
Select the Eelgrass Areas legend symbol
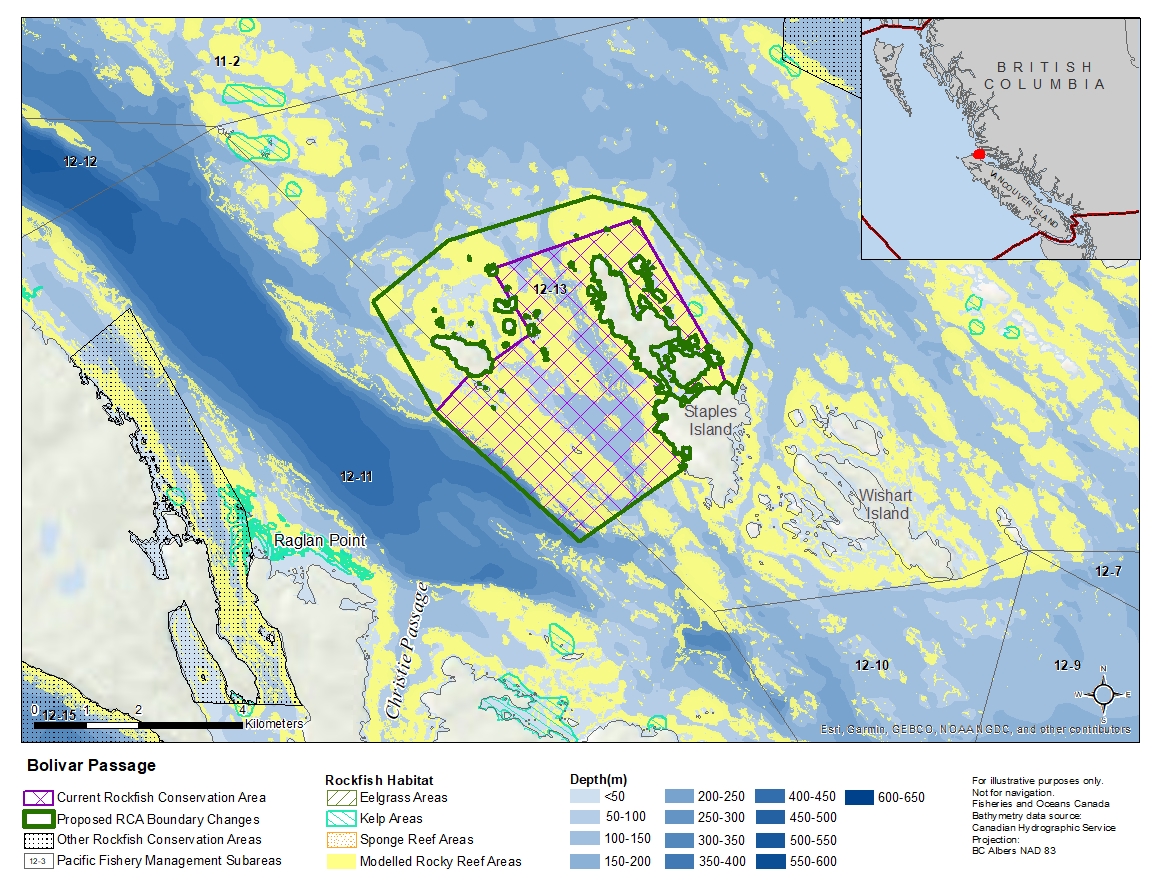341,797
